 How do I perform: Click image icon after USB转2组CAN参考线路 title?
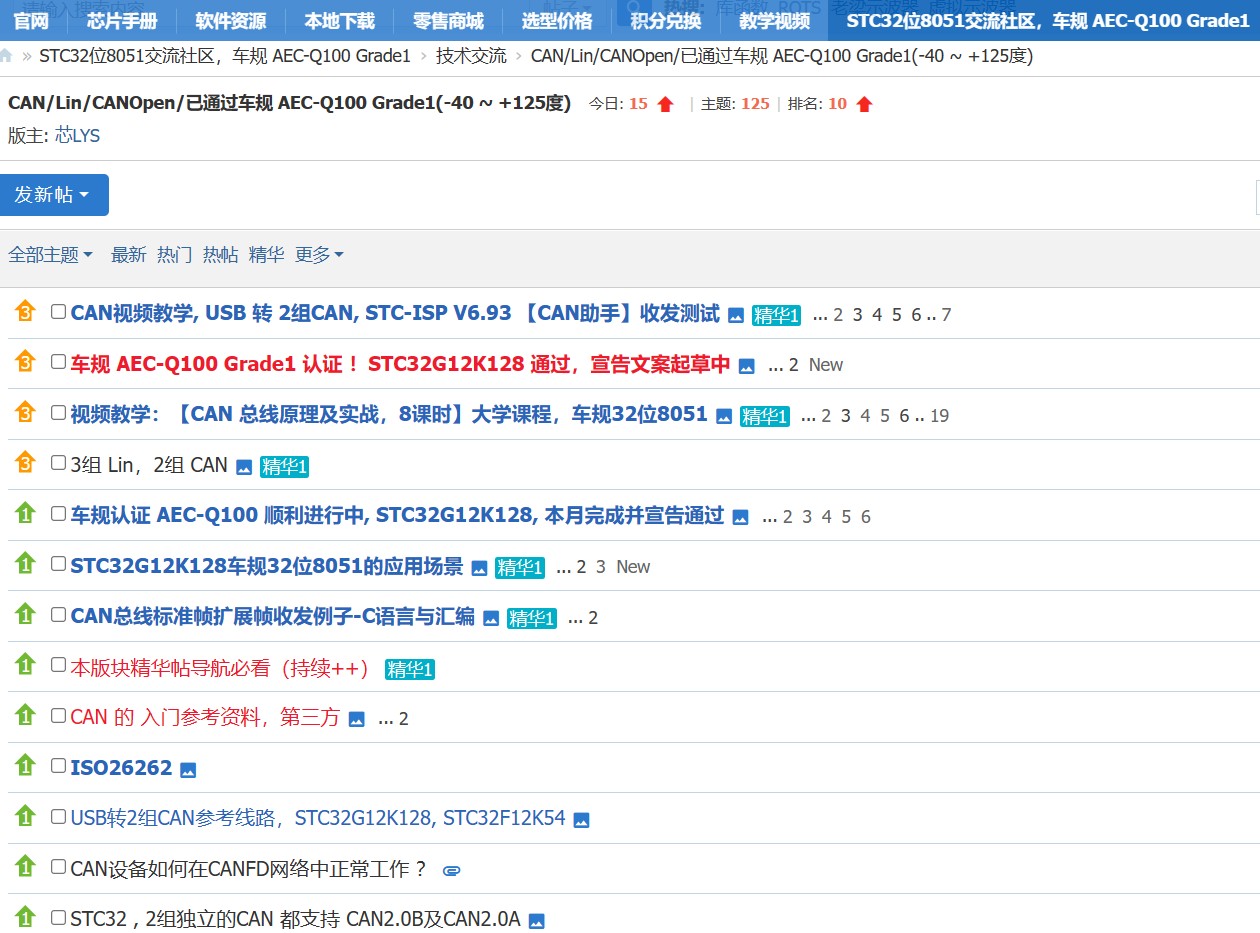(581, 821)
